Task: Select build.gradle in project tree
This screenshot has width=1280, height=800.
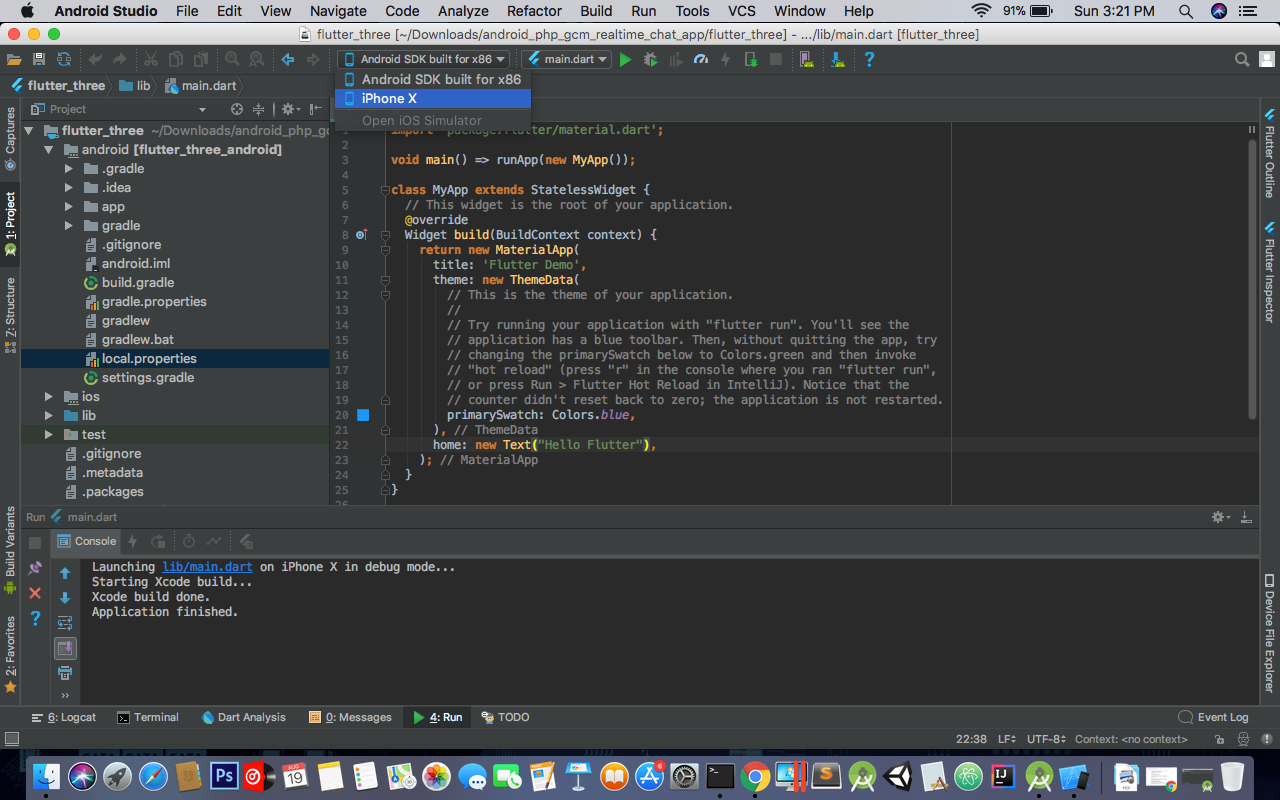Action: tap(138, 283)
